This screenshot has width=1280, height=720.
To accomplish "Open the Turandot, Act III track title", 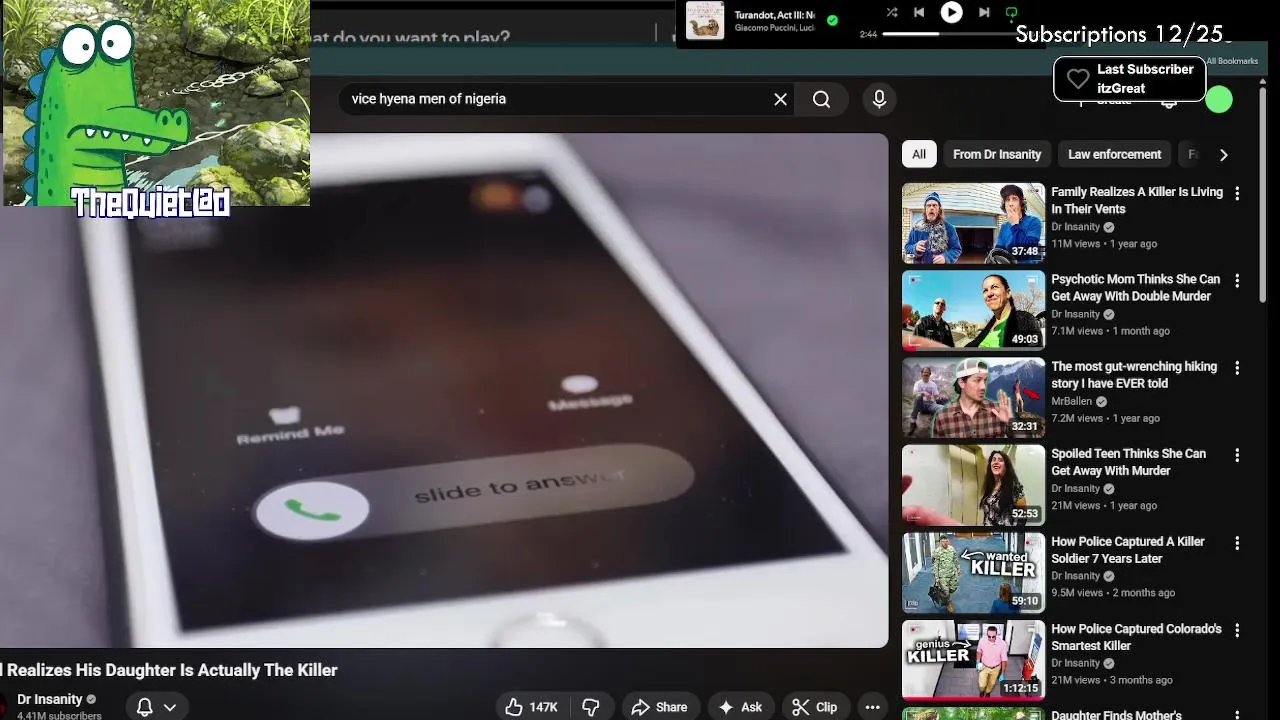I will [775, 15].
